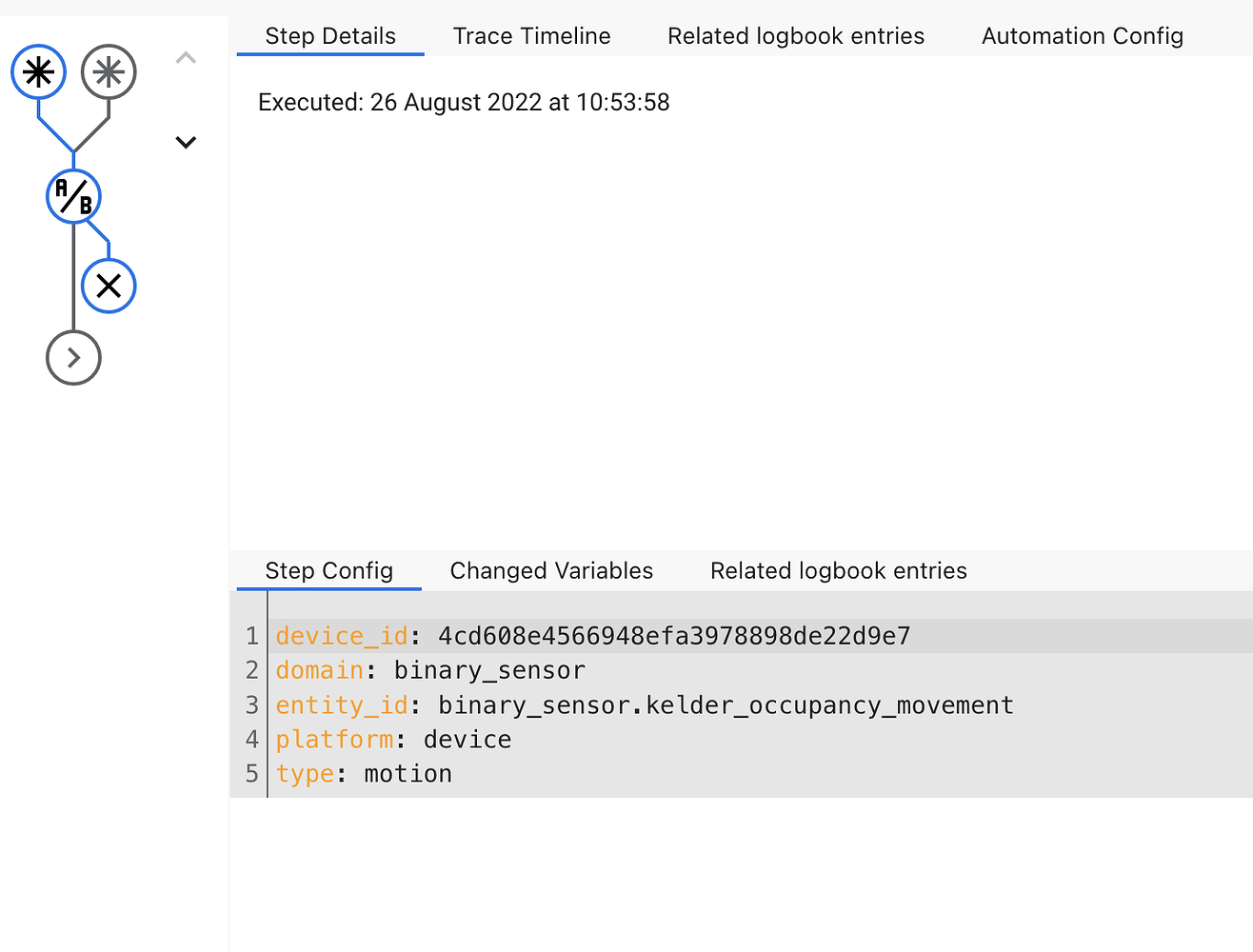Open the A/B condition node
Screen dimensions: 1253x952
[73, 196]
